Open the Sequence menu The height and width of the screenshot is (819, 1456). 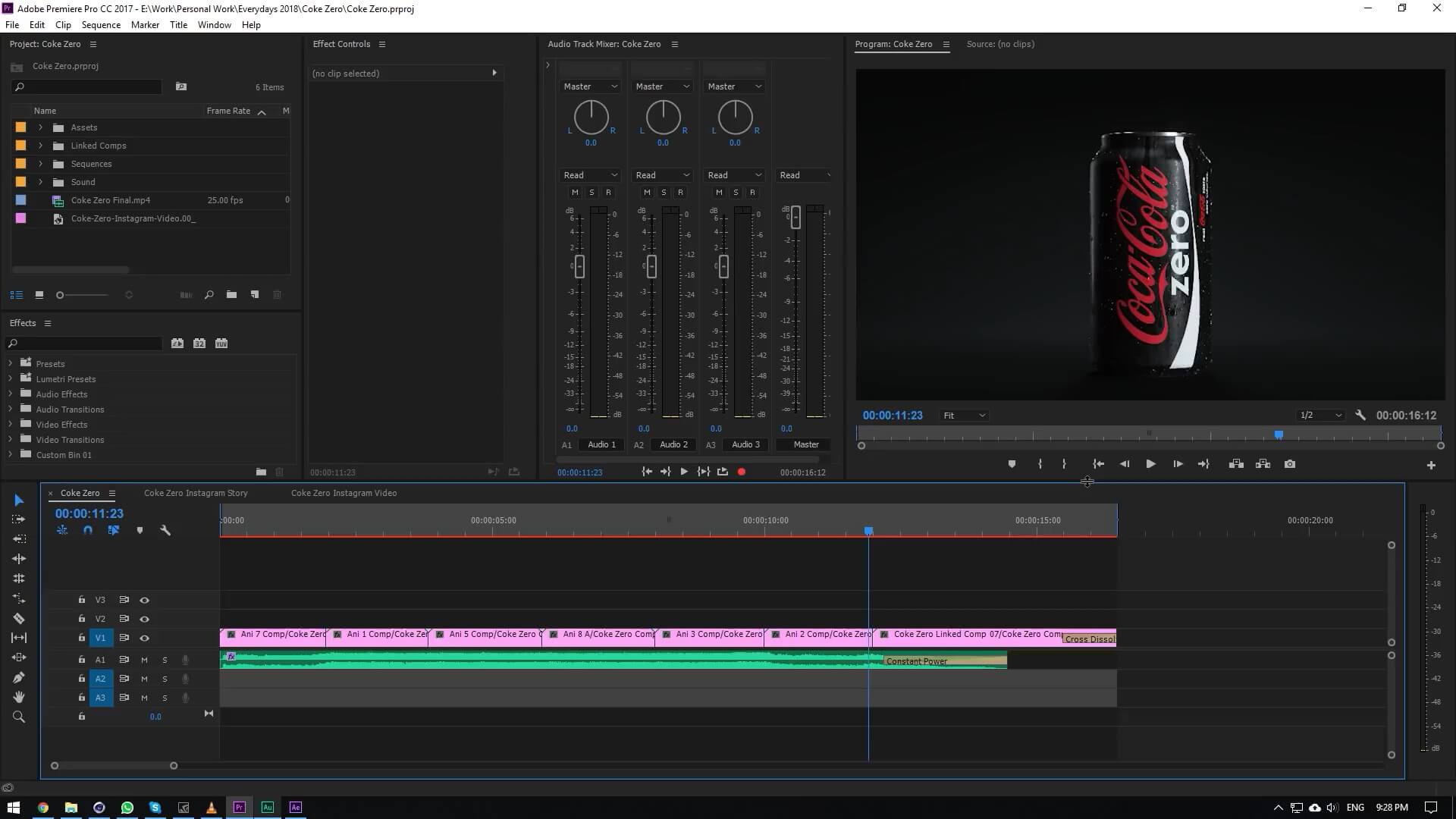(100, 24)
